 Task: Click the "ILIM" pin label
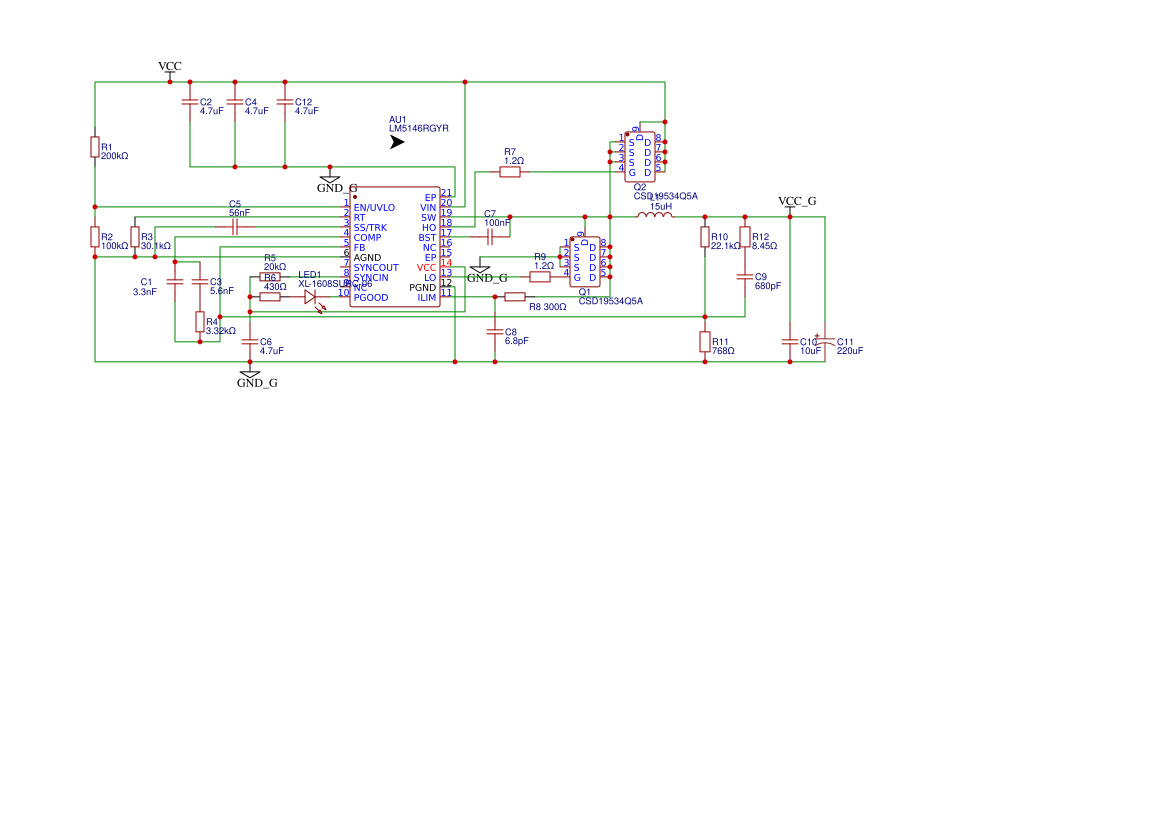426,297
